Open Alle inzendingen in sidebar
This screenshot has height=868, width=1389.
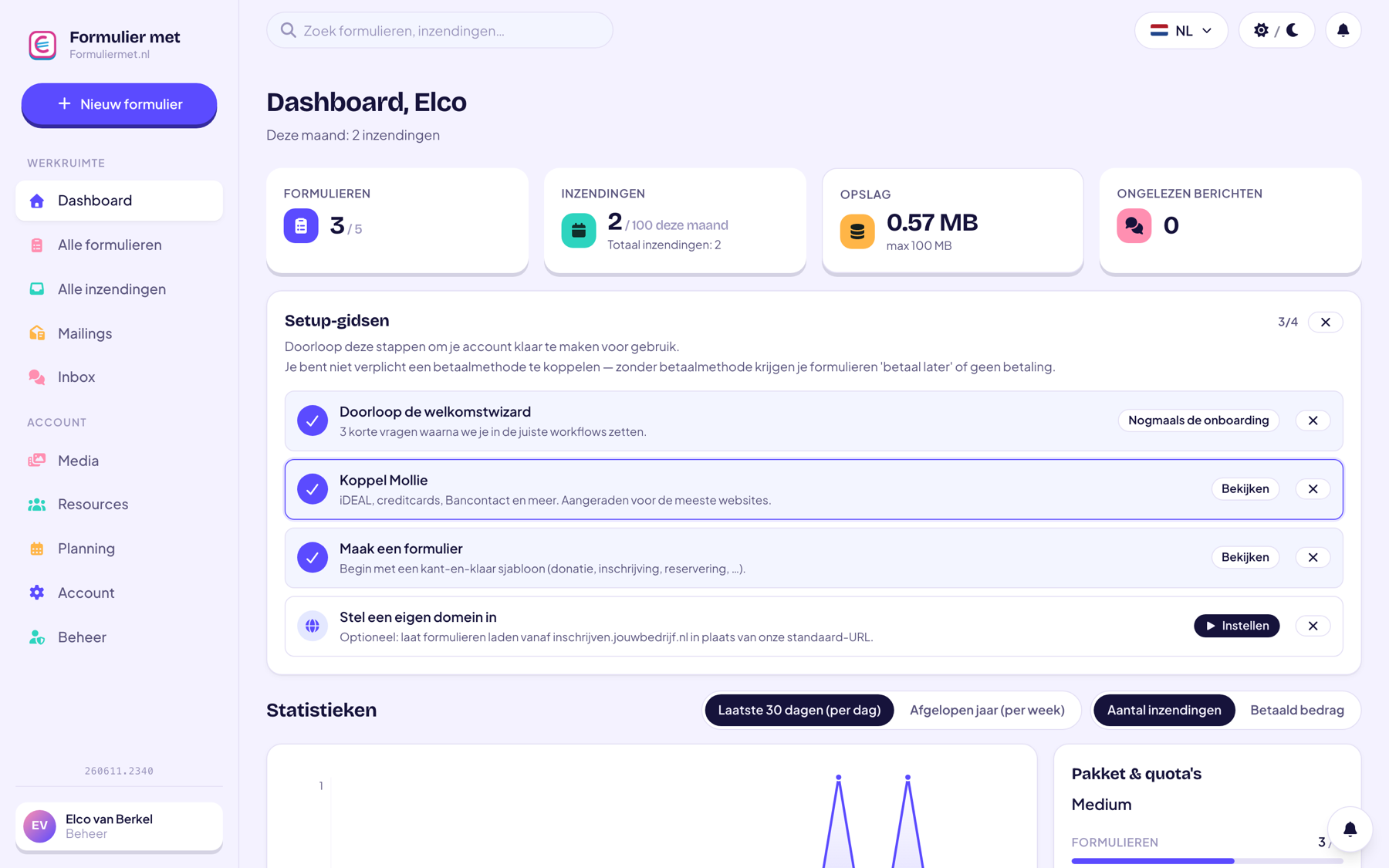[119, 289]
